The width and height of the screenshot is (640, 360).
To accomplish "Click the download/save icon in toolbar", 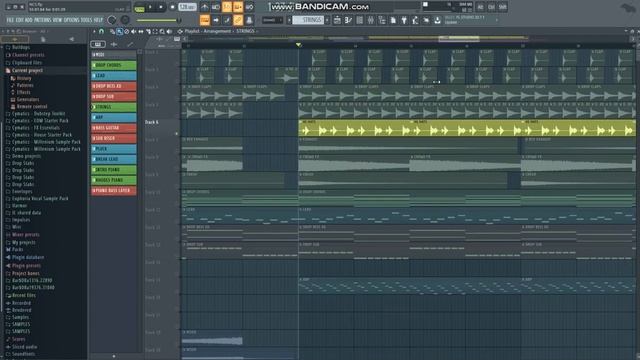I will (x=437, y=20).
